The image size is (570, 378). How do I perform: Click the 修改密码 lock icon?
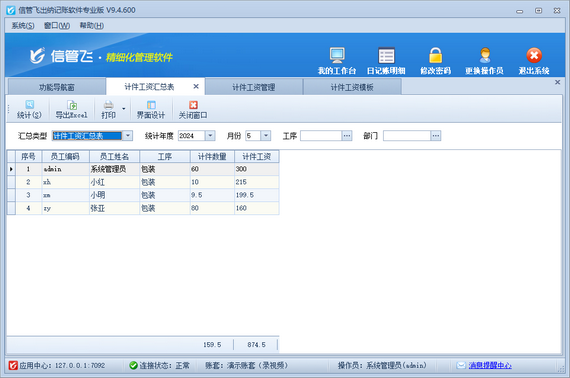(x=435, y=56)
